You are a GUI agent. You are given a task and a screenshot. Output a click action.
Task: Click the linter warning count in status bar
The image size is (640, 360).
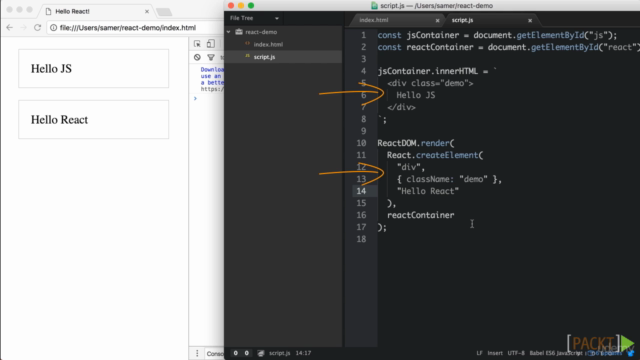point(247,353)
